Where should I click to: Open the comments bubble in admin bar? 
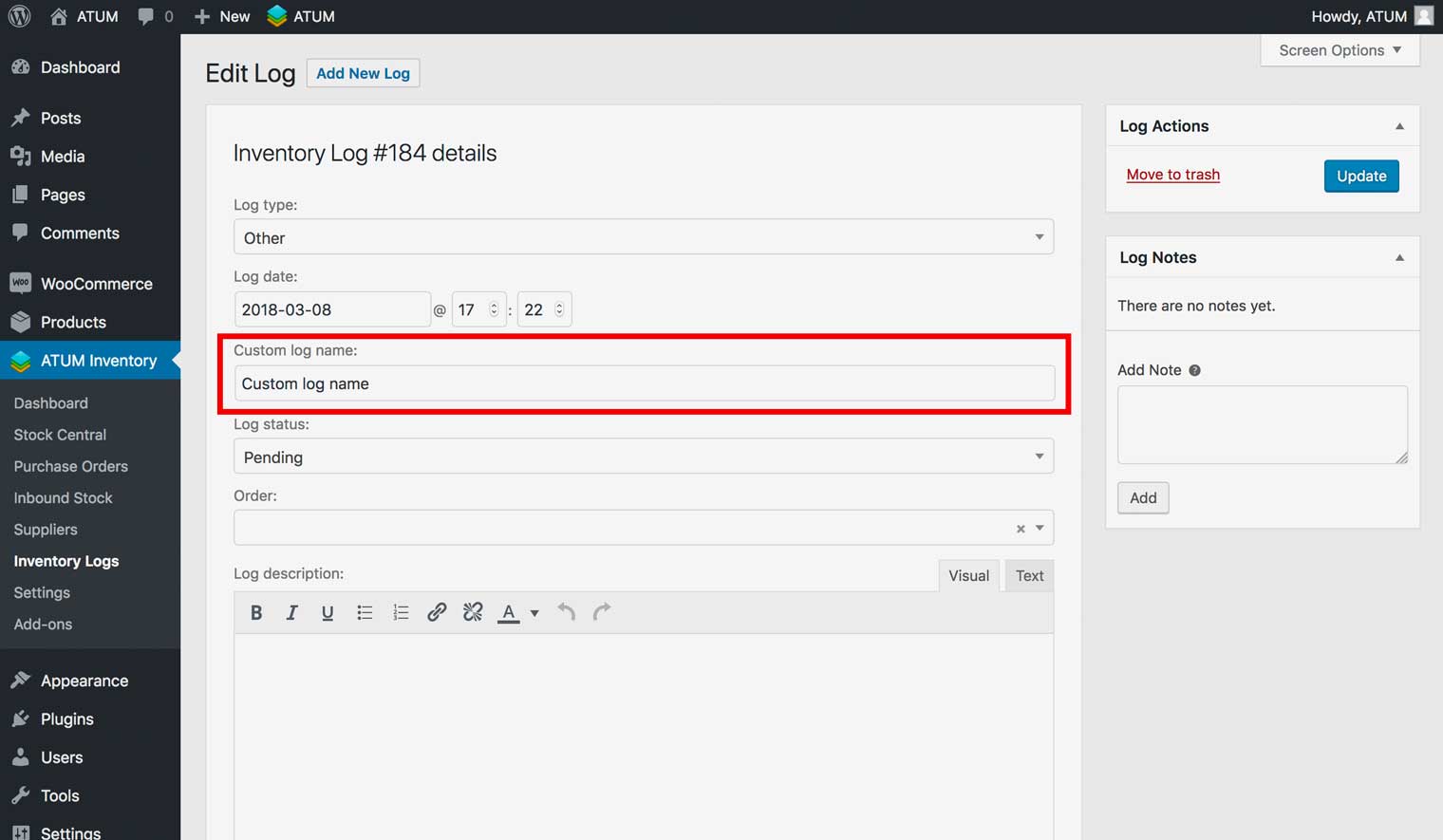155,16
